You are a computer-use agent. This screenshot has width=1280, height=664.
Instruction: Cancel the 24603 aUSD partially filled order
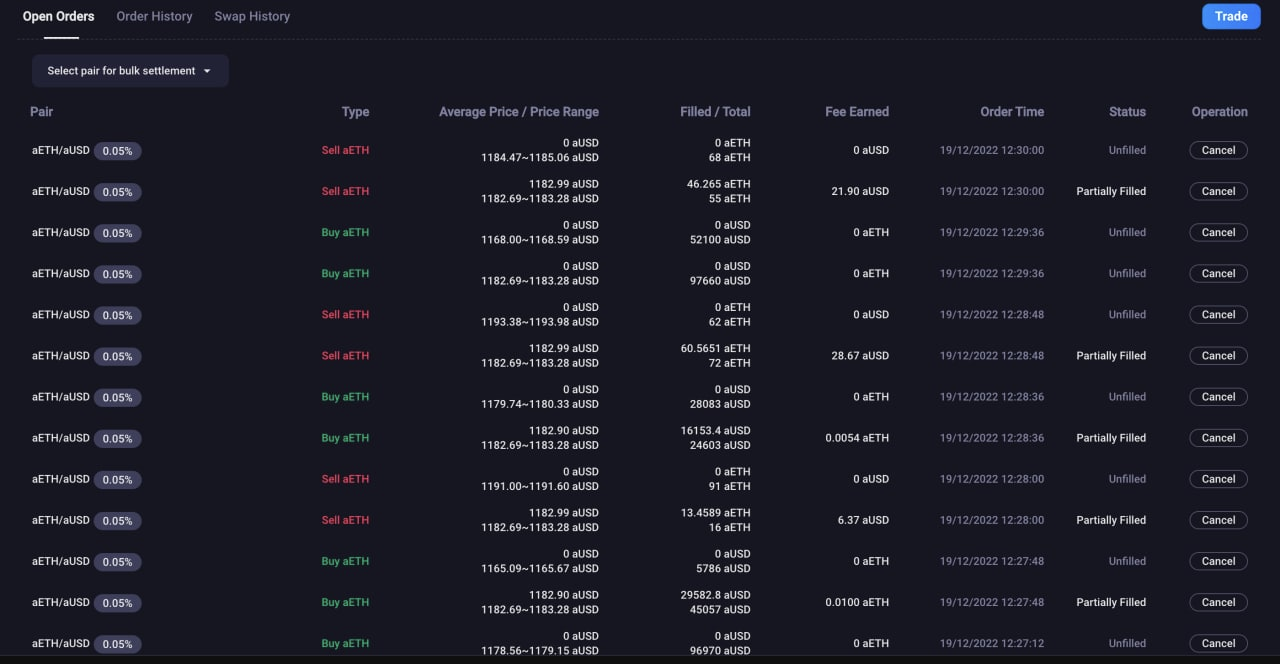pos(1218,438)
